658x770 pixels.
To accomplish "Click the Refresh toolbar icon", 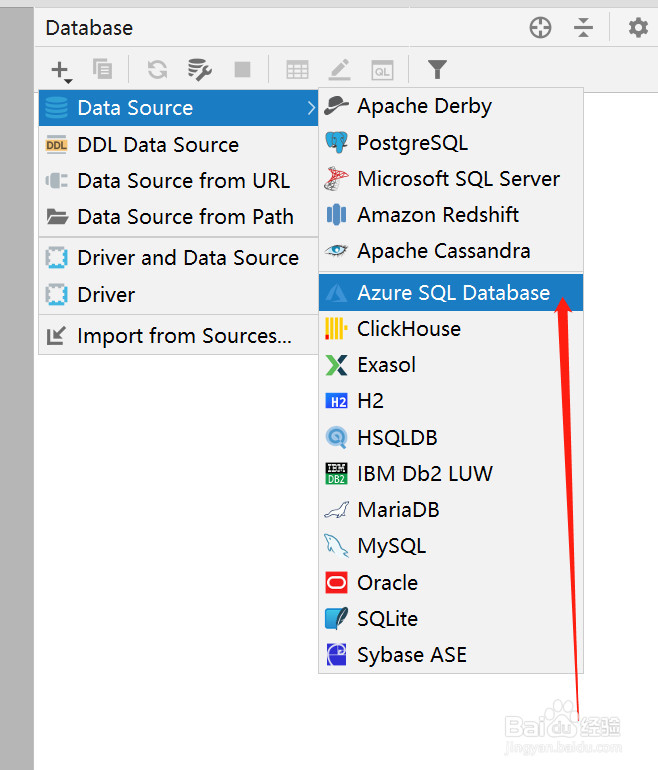I will coord(158,69).
